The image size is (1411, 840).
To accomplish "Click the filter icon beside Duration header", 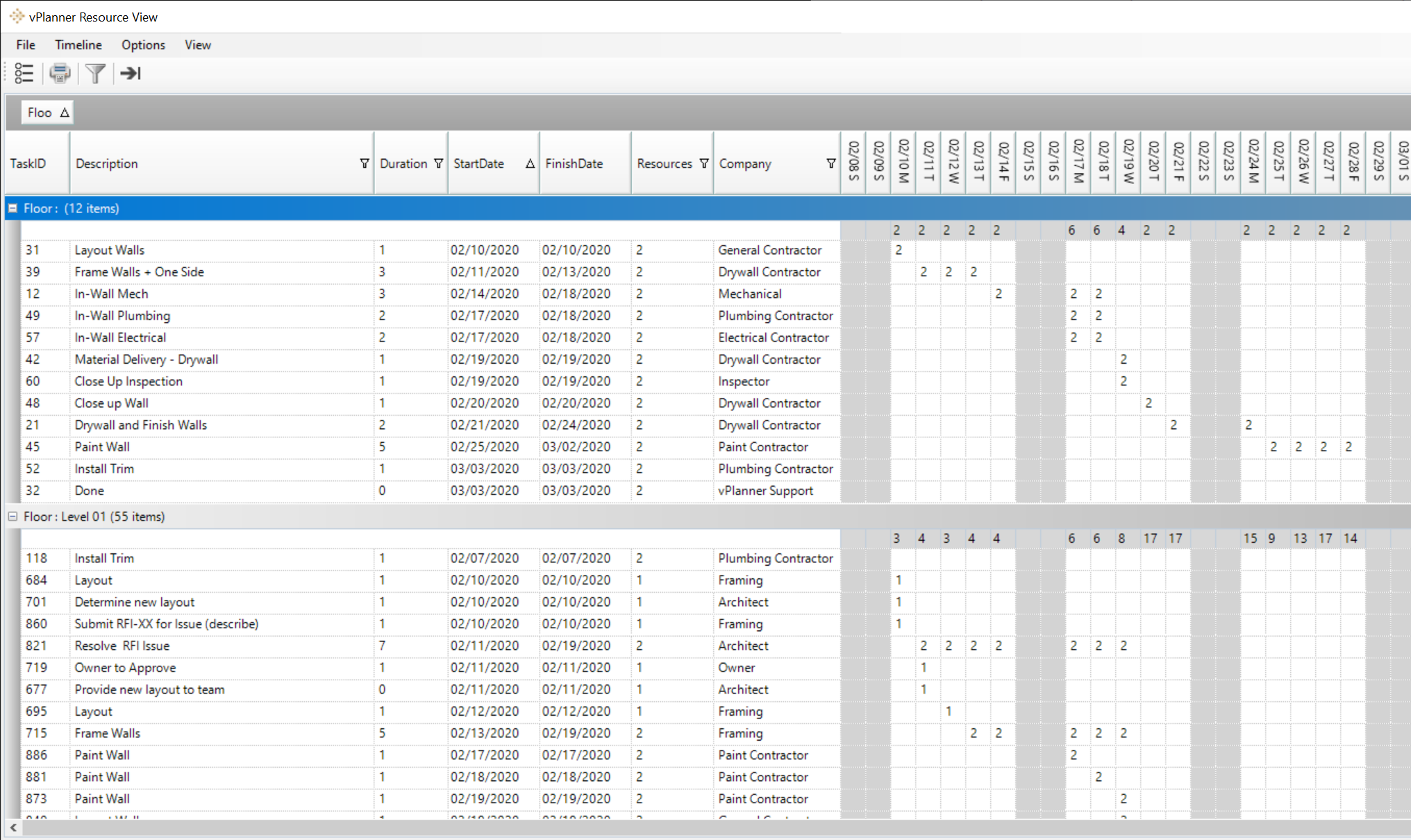I will point(438,163).
